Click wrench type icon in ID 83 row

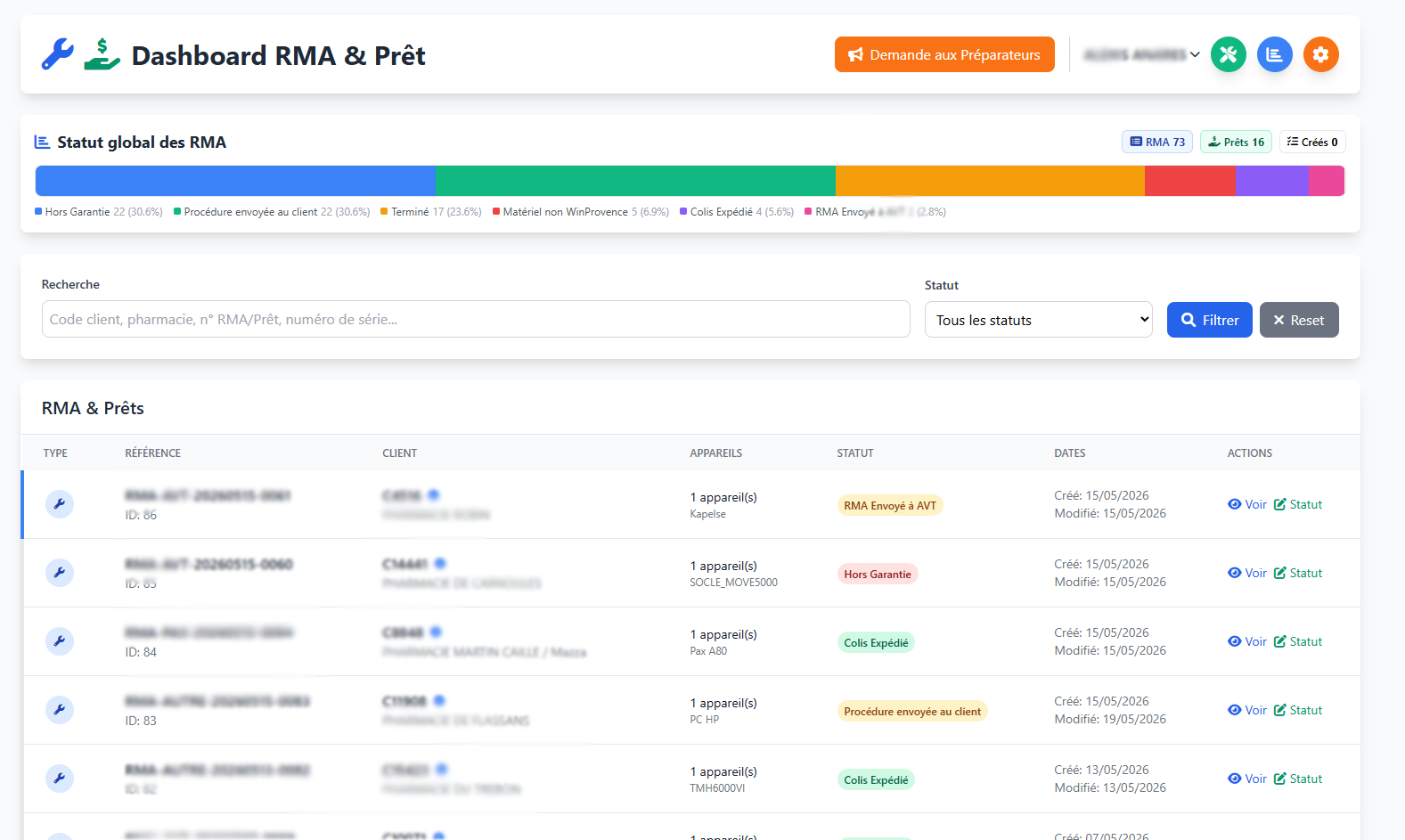pyautogui.click(x=60, y=710)
